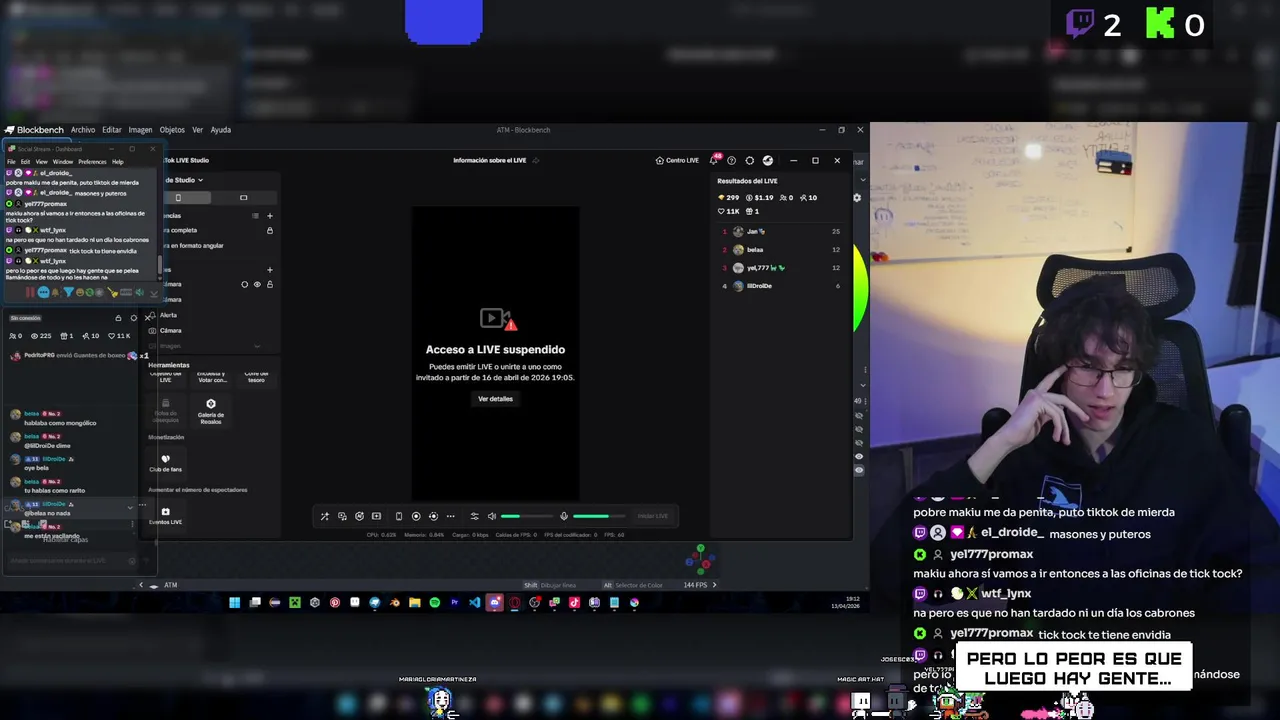Open the help question mark icon
This screenshot has width=1280, height=720.
731,160
